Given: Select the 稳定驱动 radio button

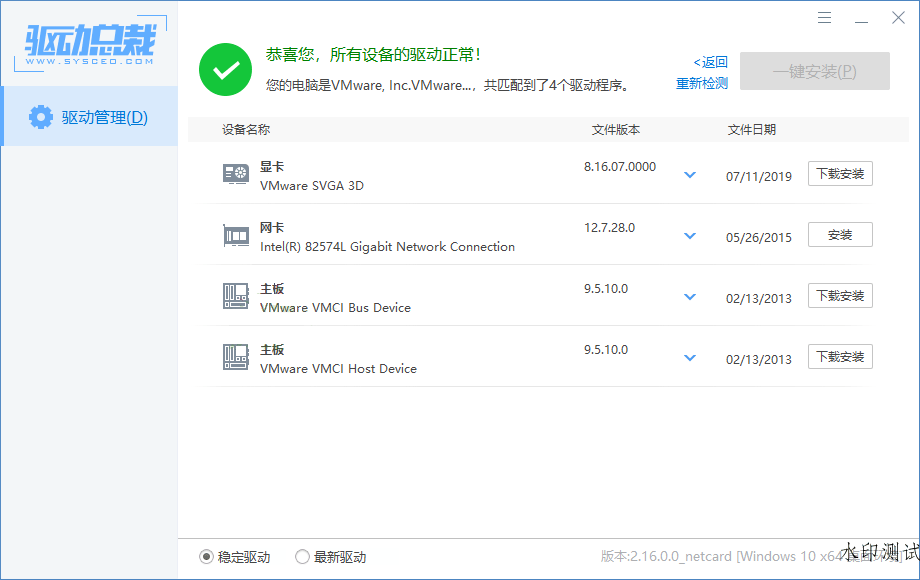Looking at the screenshot, I should [x=206, y=557].
